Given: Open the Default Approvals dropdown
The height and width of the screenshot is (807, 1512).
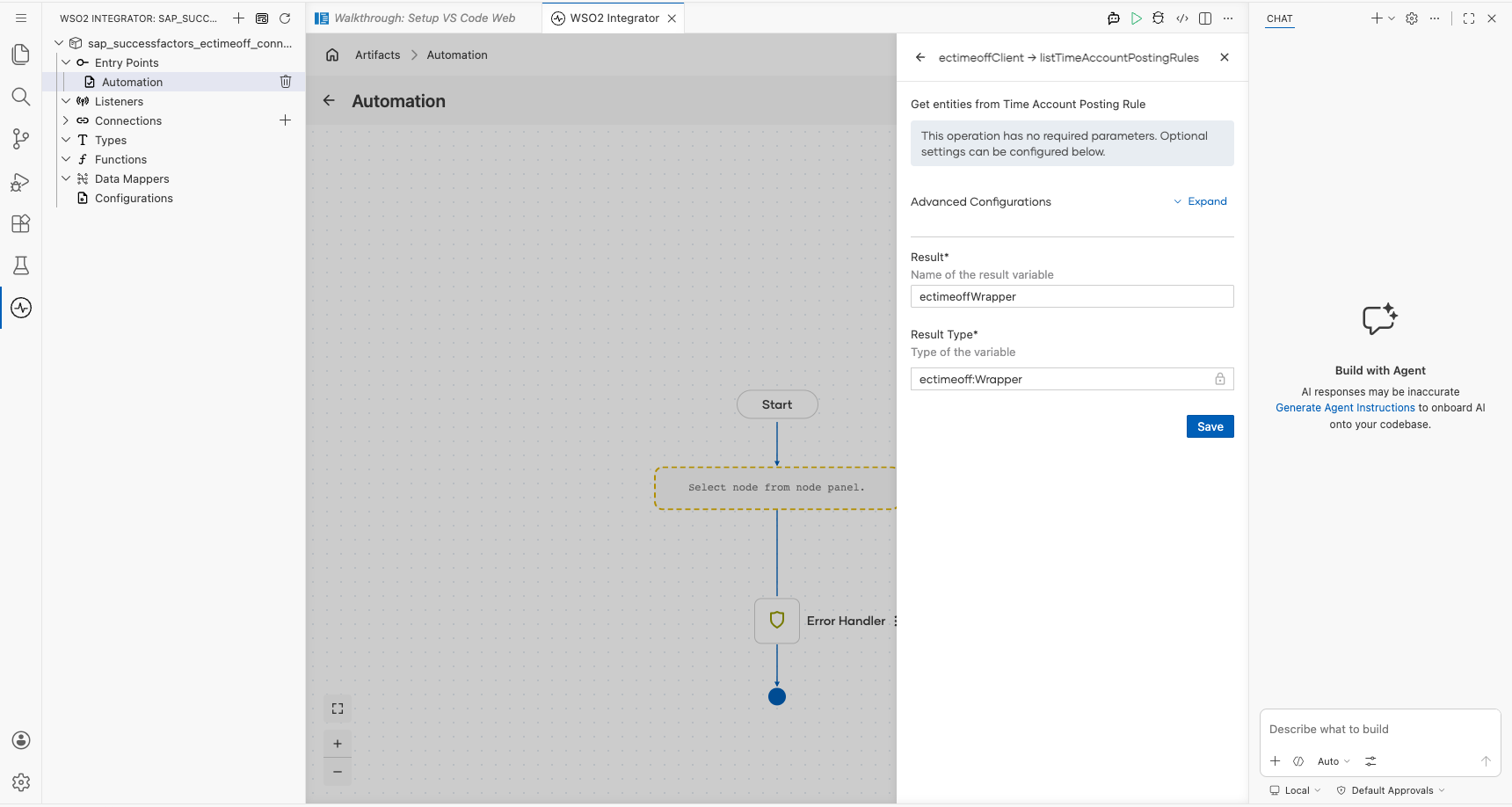Looking at the screenshot, I should tap(1391, 790).
